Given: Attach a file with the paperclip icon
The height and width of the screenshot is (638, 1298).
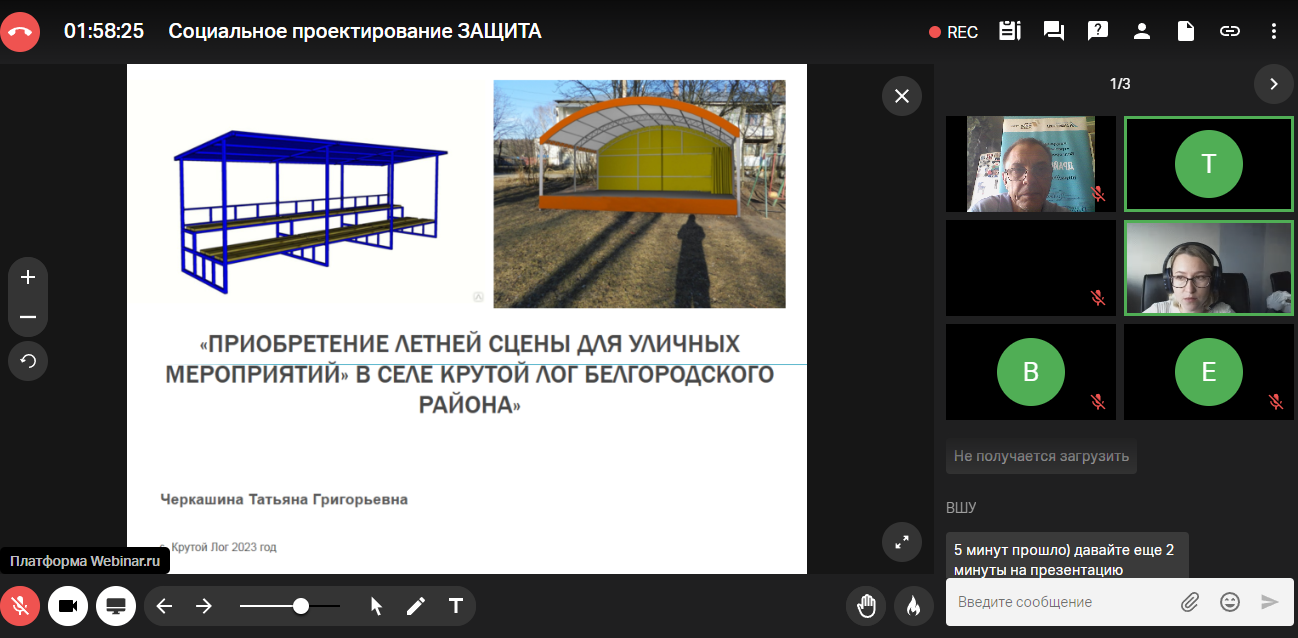Looking at the screenshot, I should tap(1189, 602).
